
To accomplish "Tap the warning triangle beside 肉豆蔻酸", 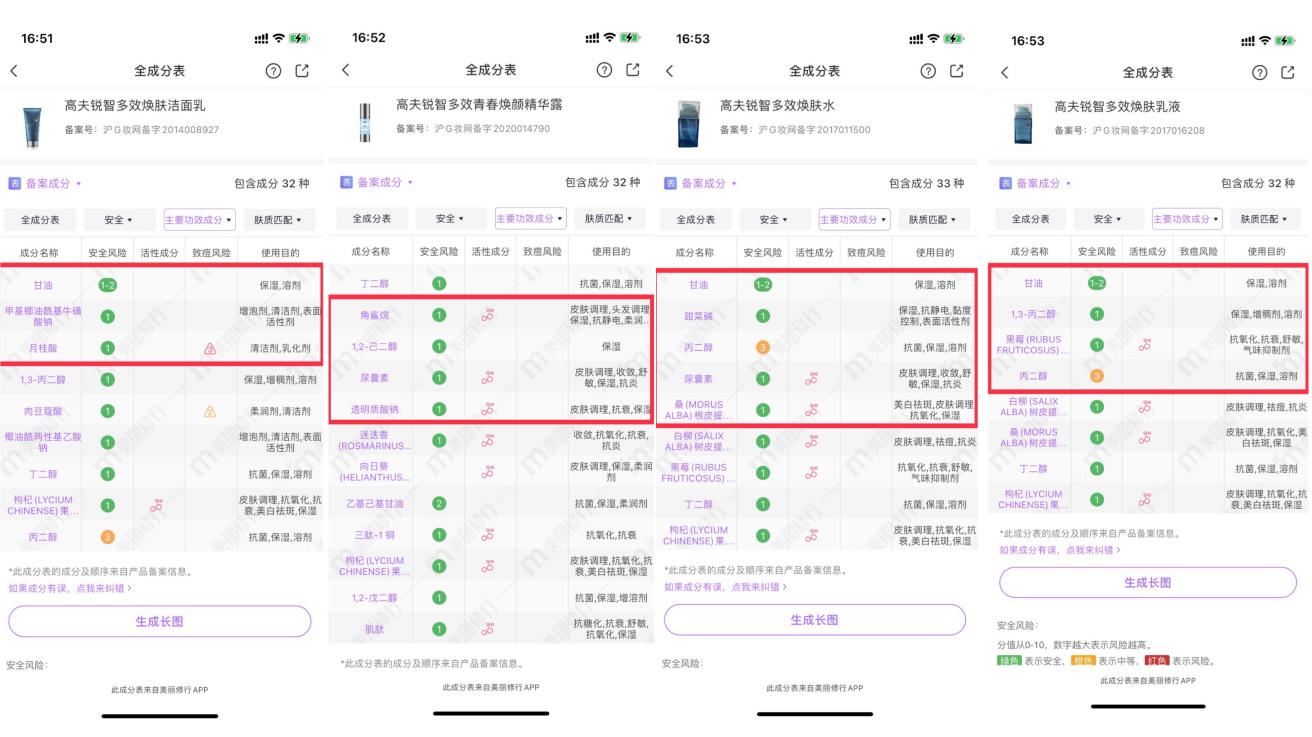I will coord(208,412).
